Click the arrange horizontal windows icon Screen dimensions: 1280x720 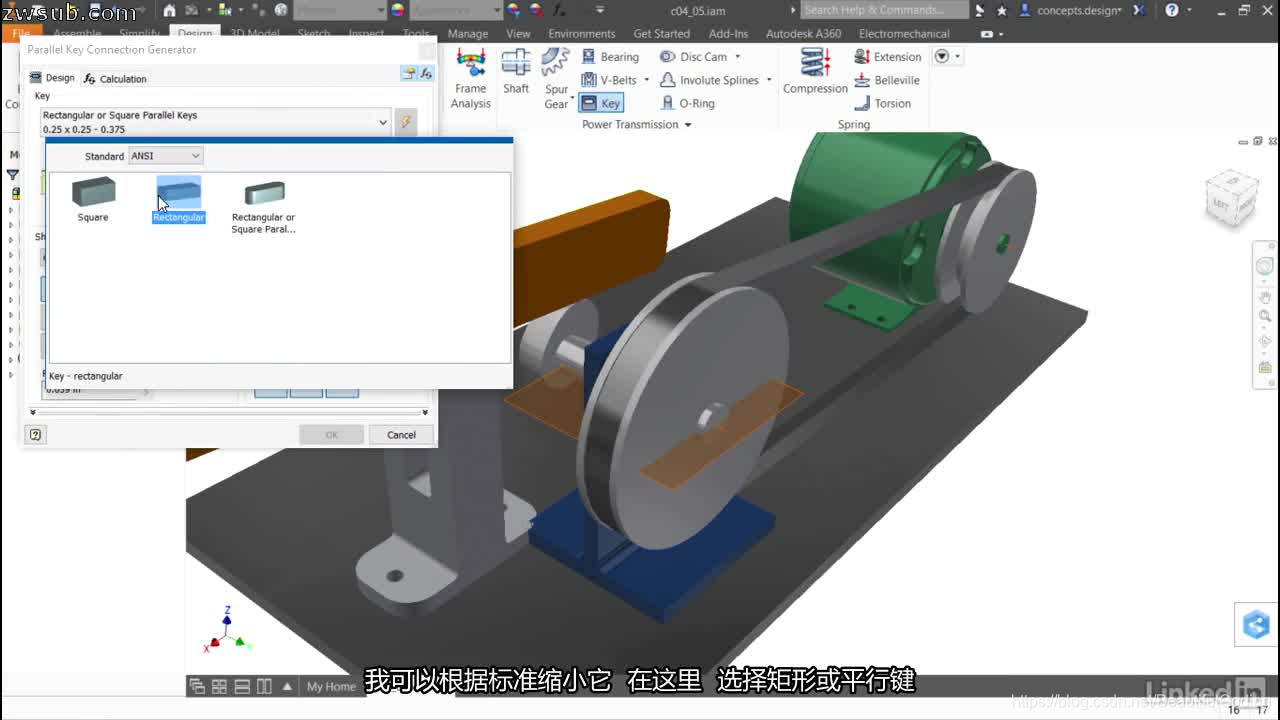coord(242,687)
